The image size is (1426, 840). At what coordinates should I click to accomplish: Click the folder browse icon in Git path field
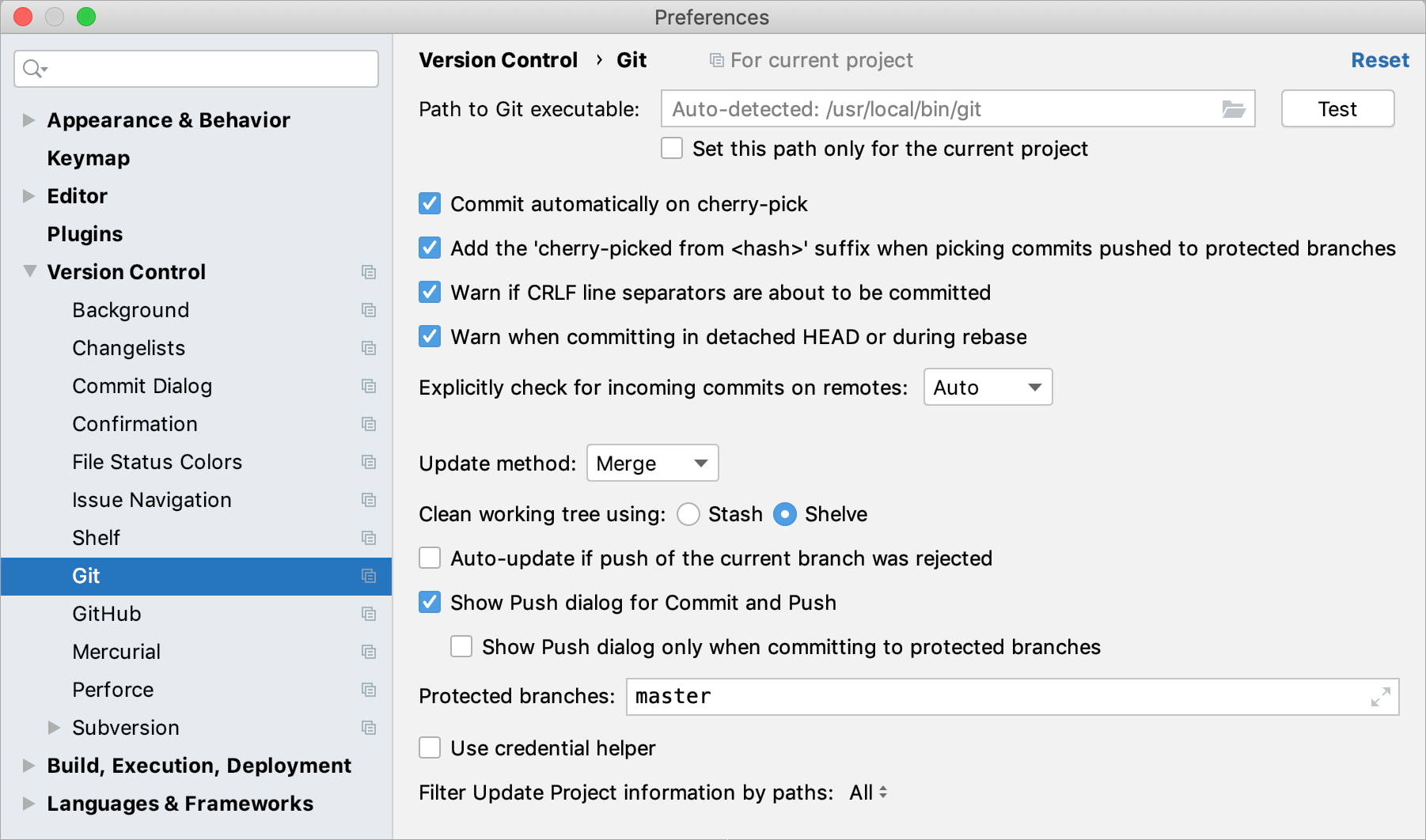tap(1234, 109)
